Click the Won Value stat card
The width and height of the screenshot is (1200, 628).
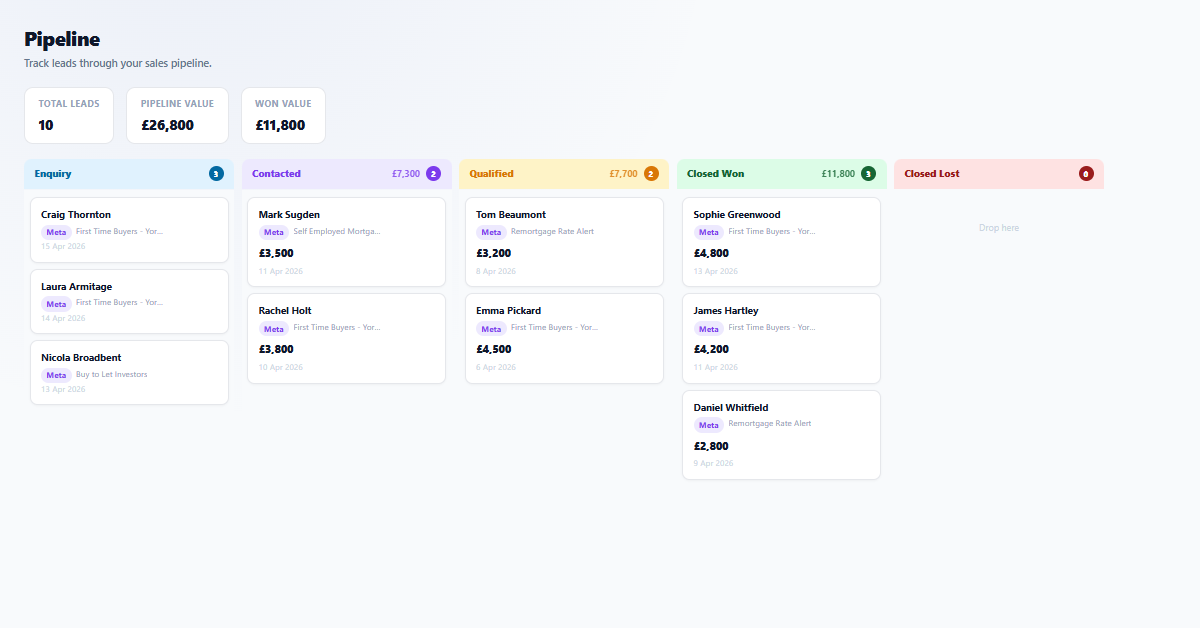tap(283, 115)
